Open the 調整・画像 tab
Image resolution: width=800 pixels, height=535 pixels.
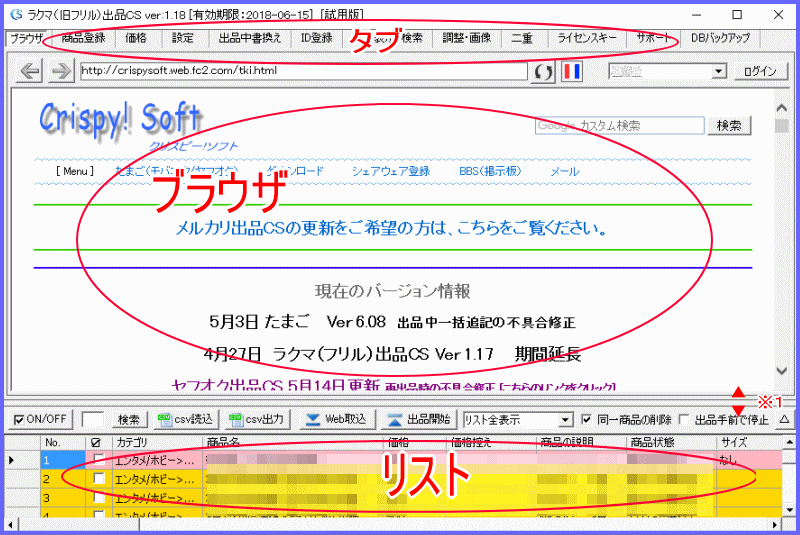pyautogui.click(x=467, y=38)
